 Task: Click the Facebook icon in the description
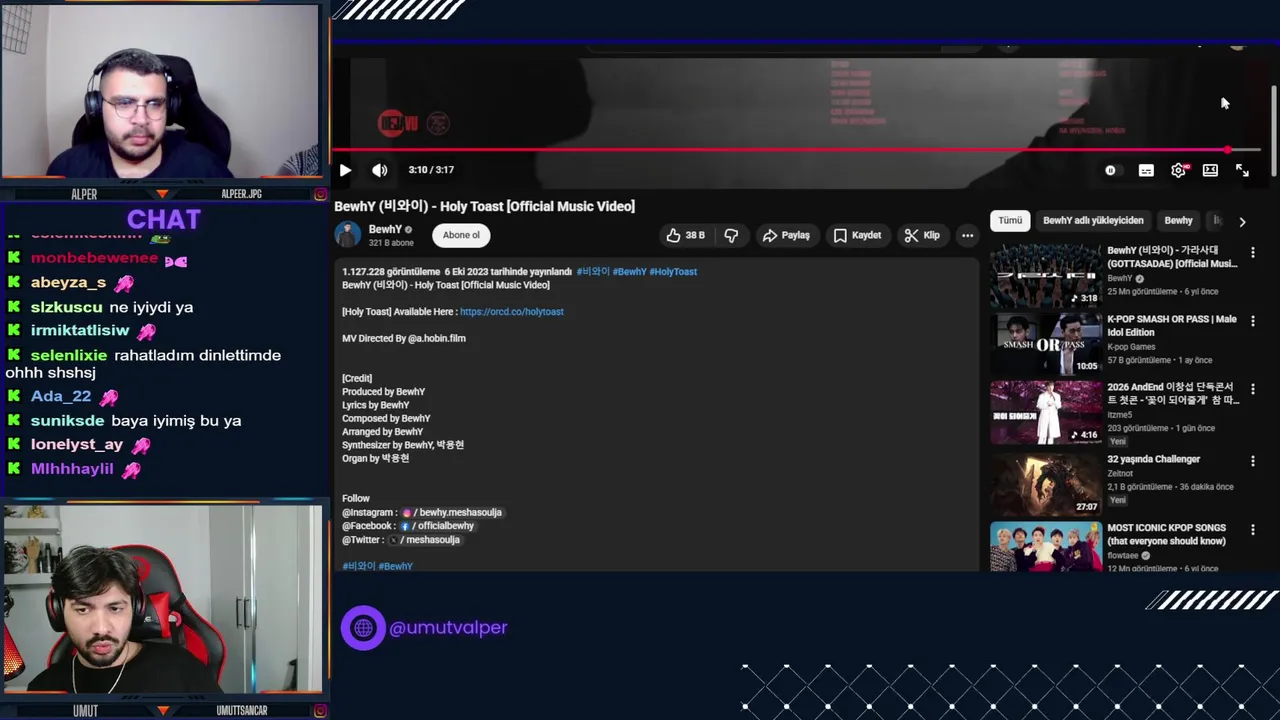pos(405,526)
